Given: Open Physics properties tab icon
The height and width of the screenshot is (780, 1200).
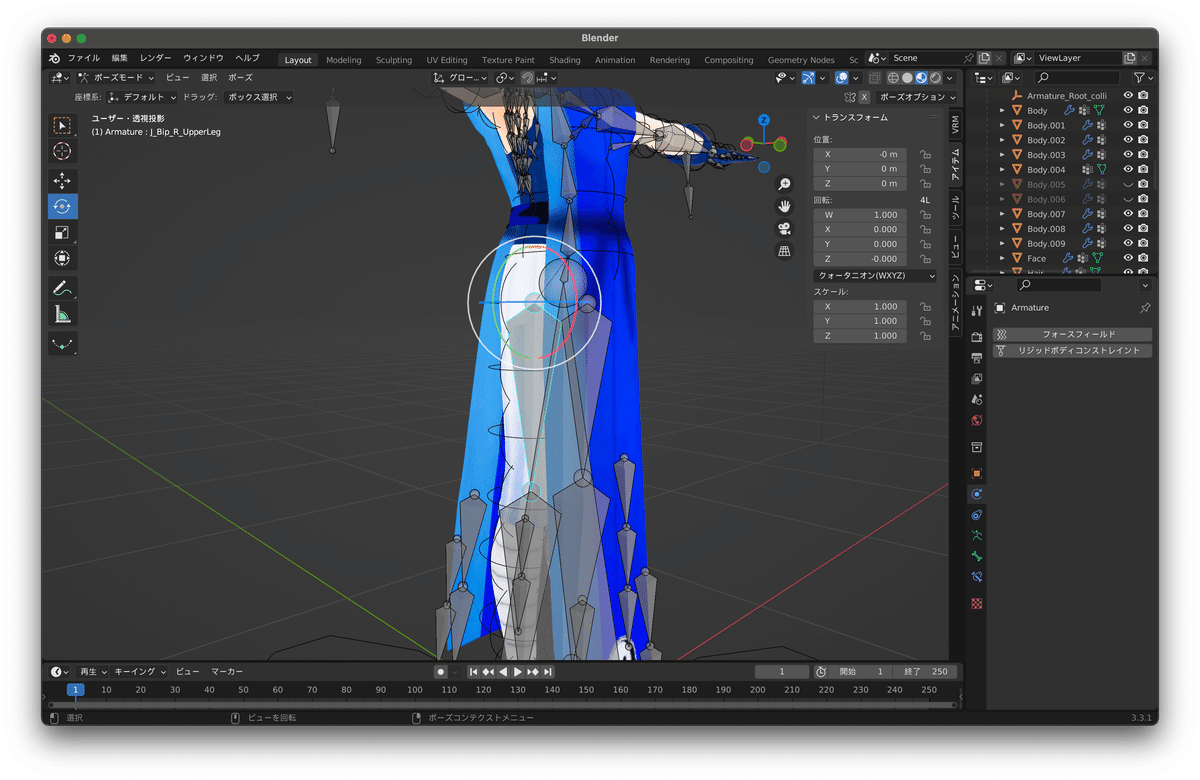Looking at the screenshot, I should (977, 494).
